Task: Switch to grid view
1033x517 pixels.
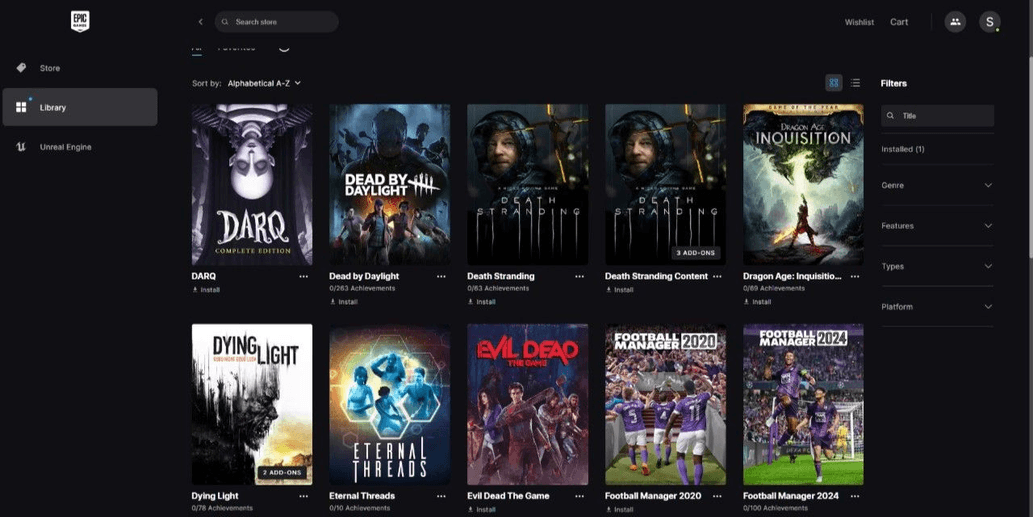Action: click(x=833, y=83)
